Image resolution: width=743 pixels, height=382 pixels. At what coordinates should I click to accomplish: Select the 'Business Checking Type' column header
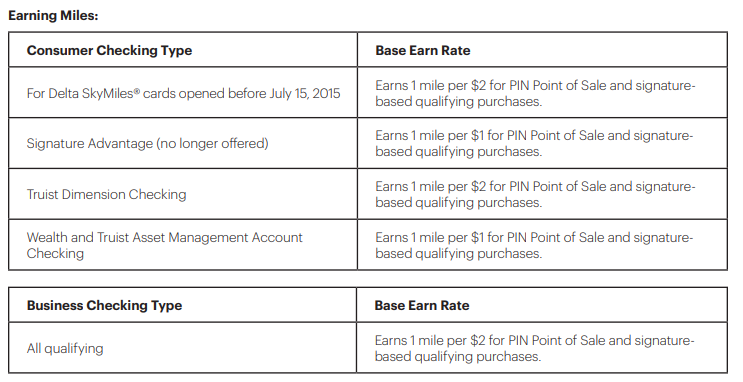104,305
